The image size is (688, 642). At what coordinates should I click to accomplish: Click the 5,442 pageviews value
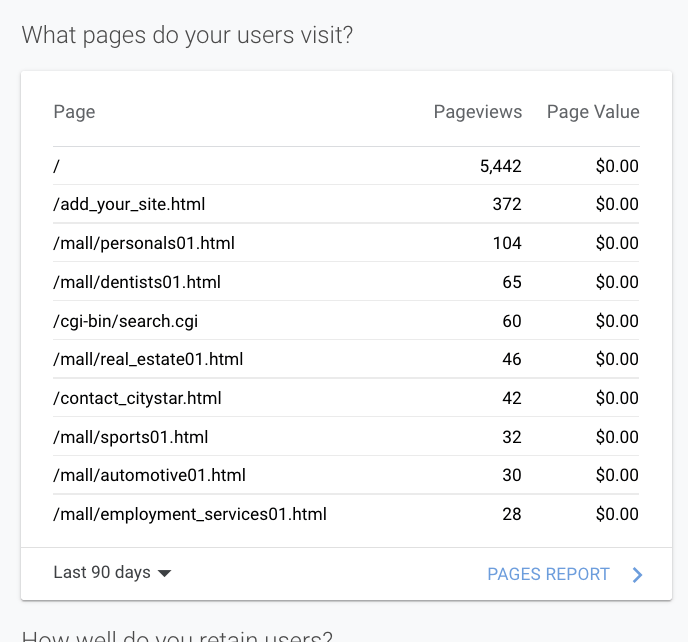pyautogui.click(x=500, y=166)
